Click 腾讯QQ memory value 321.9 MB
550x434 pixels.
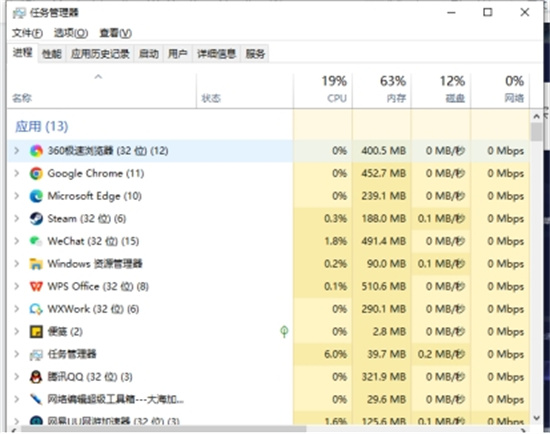click(x=384, y=377)
